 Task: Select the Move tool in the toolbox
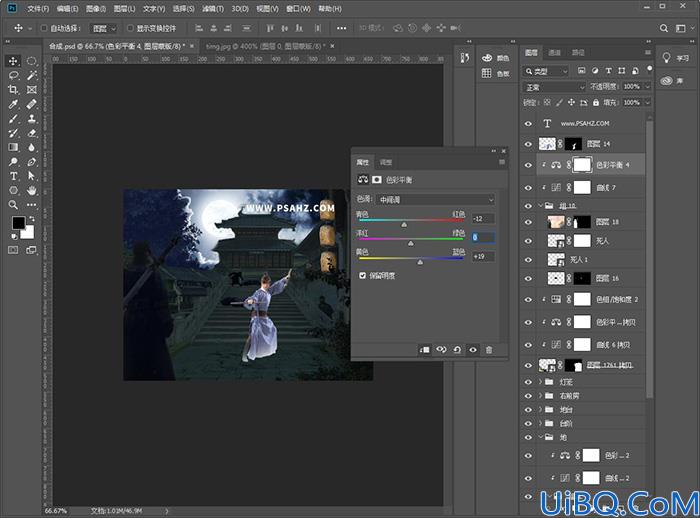[13, 61]
